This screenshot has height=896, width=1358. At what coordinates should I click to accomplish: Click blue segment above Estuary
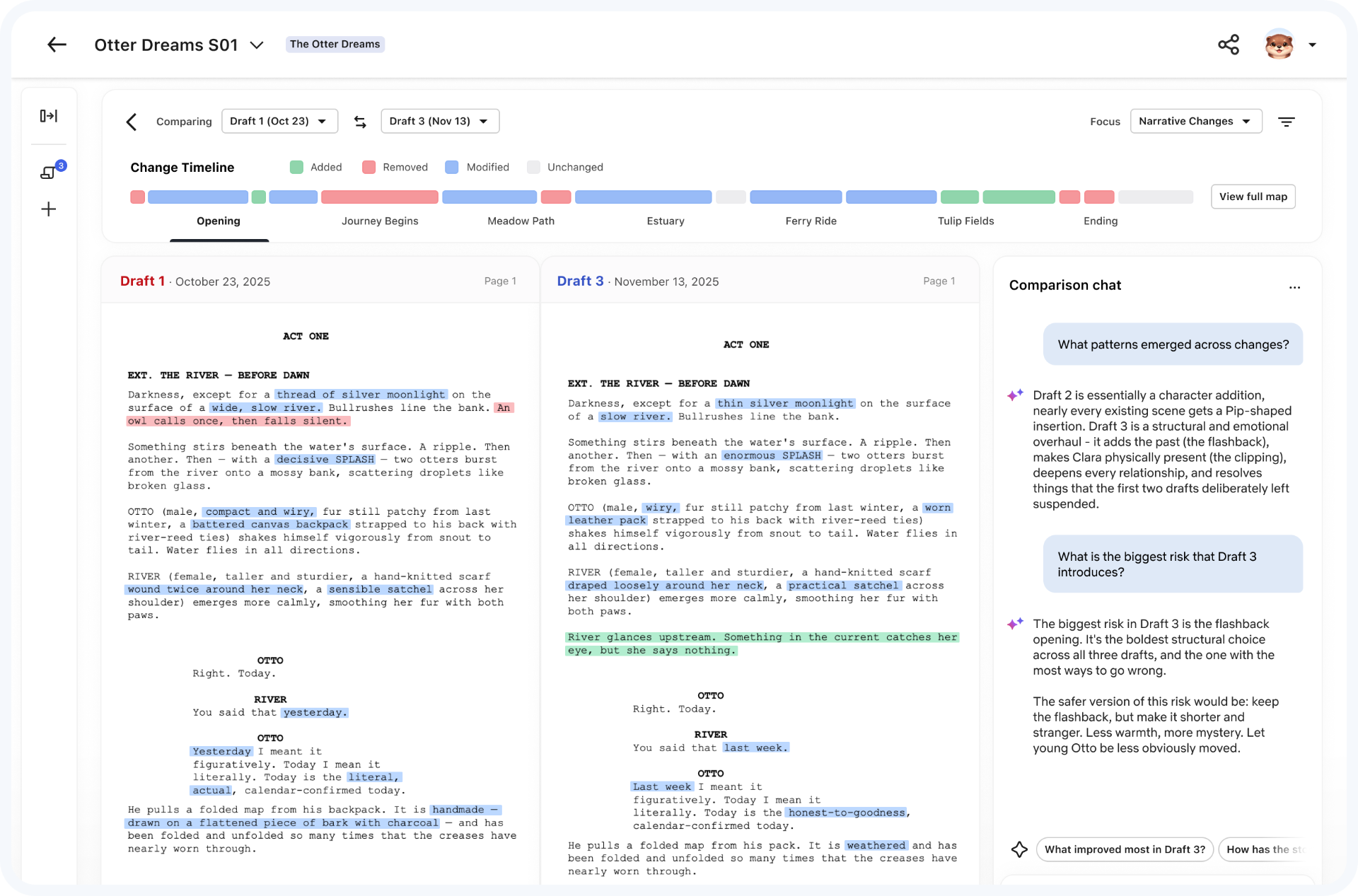click(x=643, y=197)
